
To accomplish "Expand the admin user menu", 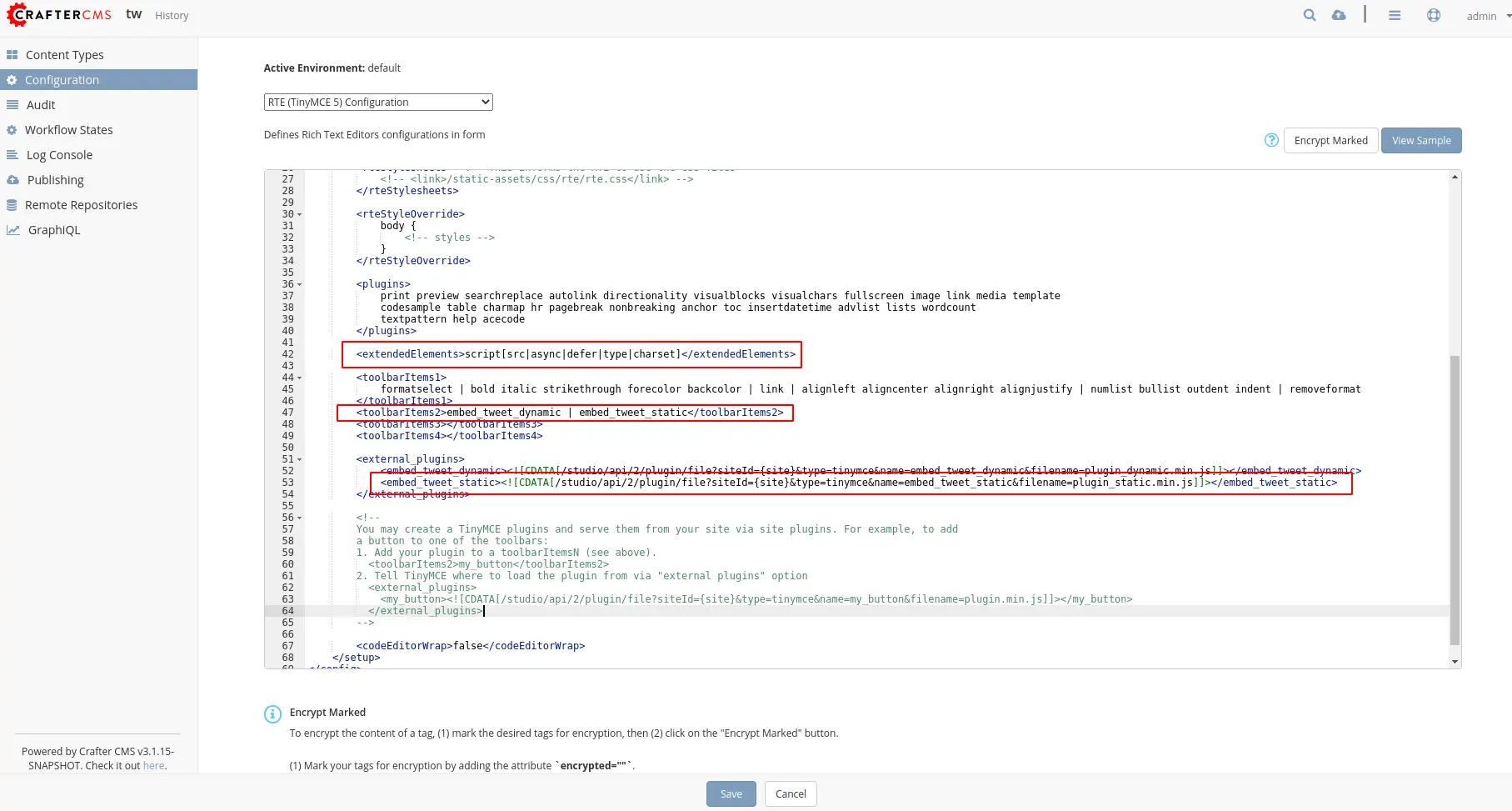I will pos(1487,16).
